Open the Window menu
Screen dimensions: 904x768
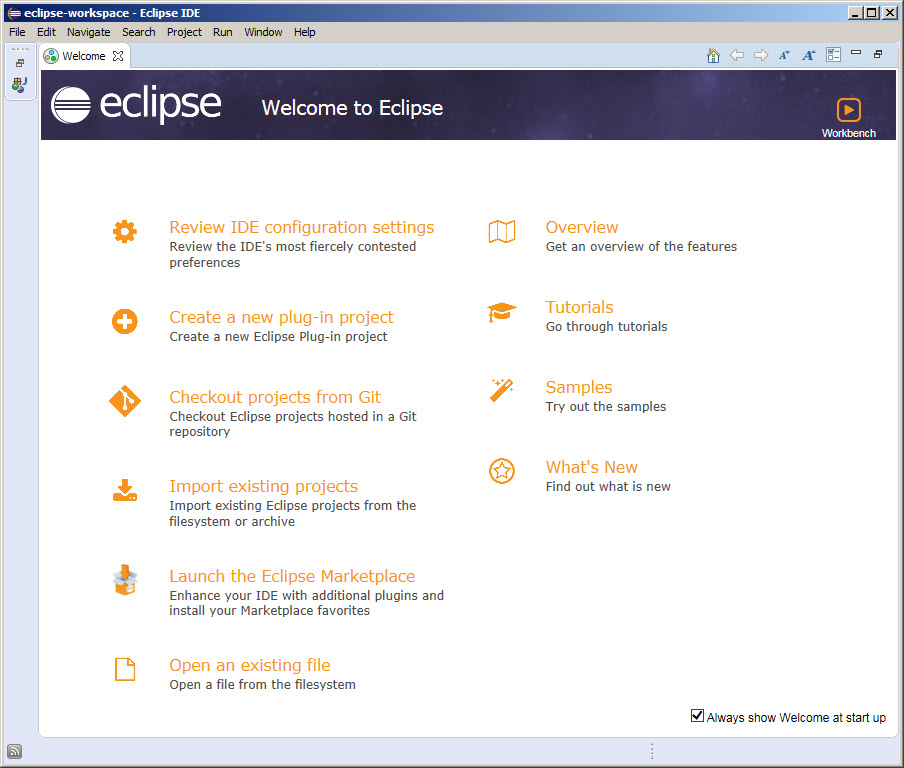[263, 32]
